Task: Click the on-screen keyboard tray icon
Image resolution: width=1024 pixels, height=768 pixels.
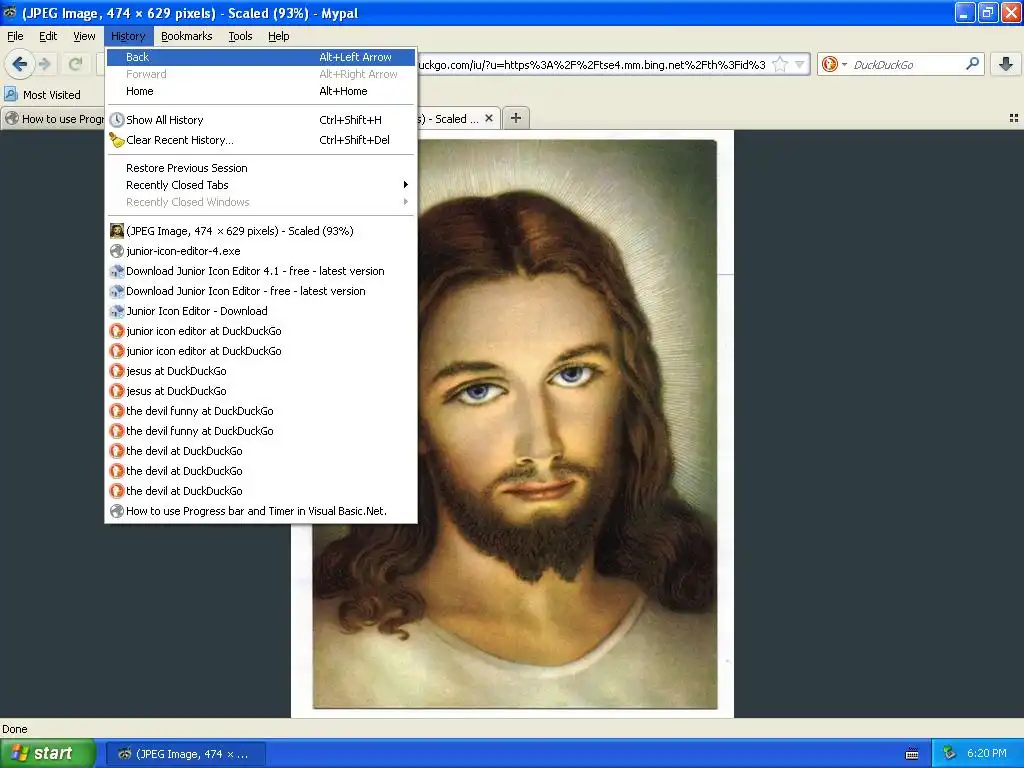Action: click(x=912, y=754)
